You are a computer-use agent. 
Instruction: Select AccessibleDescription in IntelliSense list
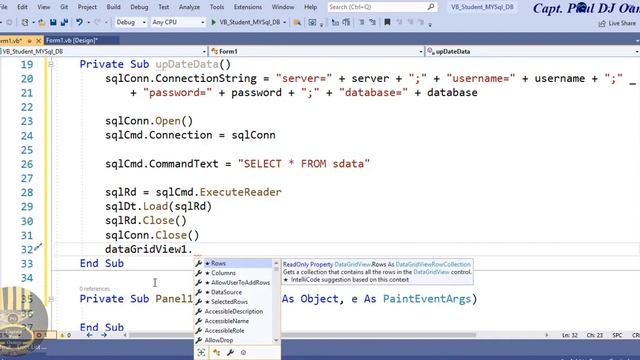pyautogui.click(x=234, y=311)
